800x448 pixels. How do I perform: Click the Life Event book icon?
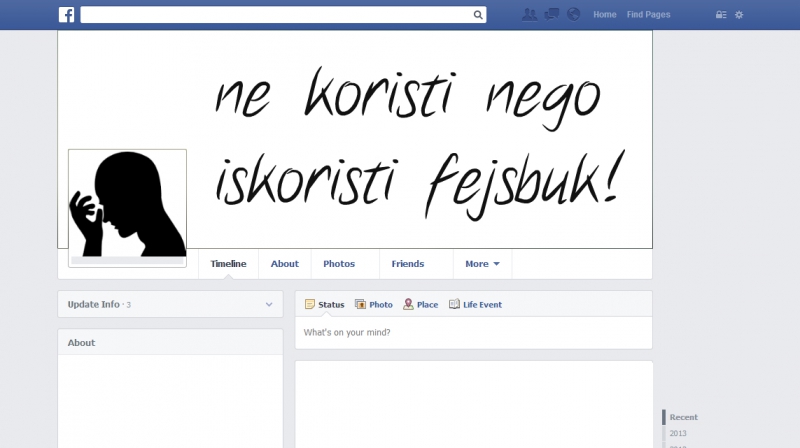[454, 304]
